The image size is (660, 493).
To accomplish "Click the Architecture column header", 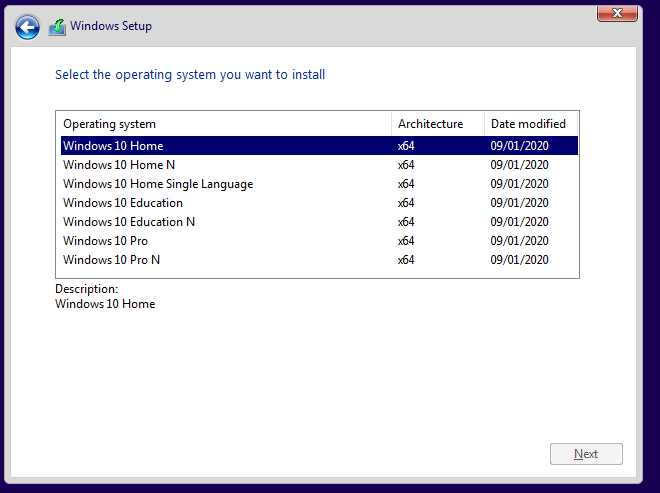I will click(438, 124).
